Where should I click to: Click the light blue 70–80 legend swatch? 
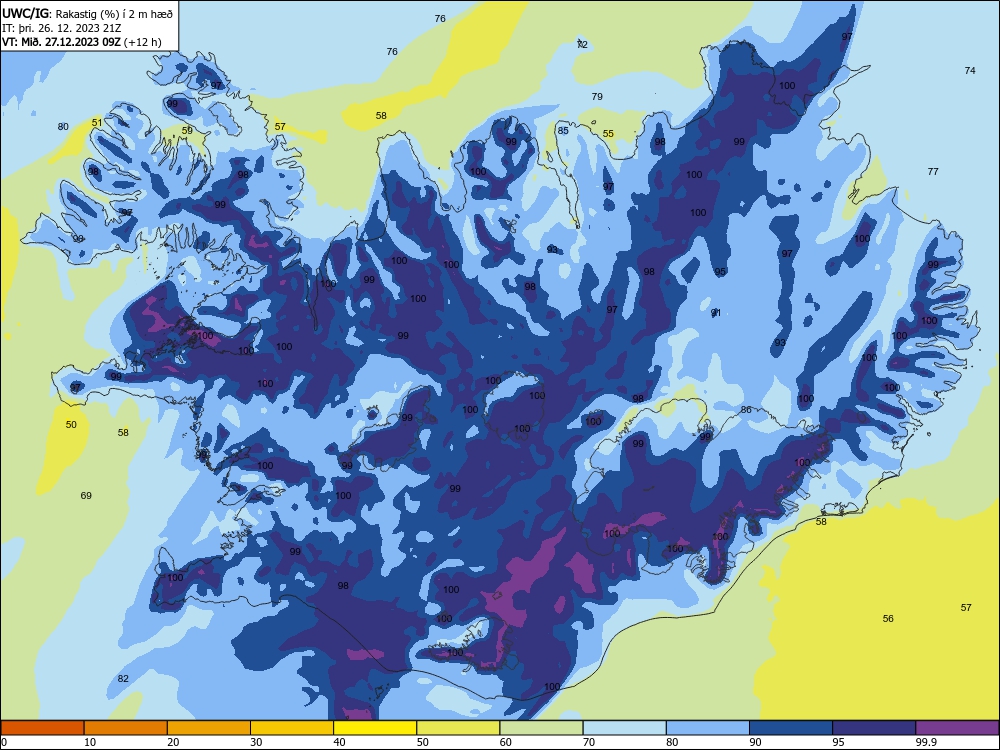[624, 728]
